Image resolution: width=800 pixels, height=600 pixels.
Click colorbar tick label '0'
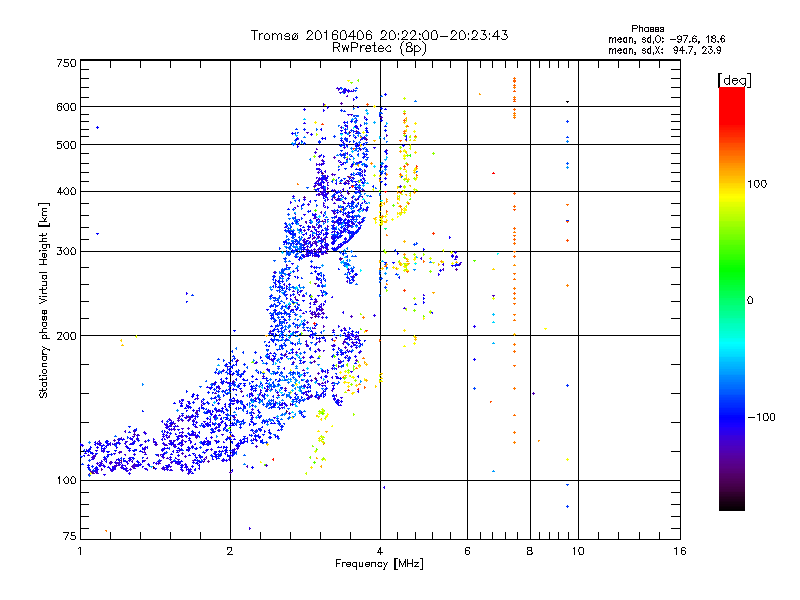coord(749,301)
